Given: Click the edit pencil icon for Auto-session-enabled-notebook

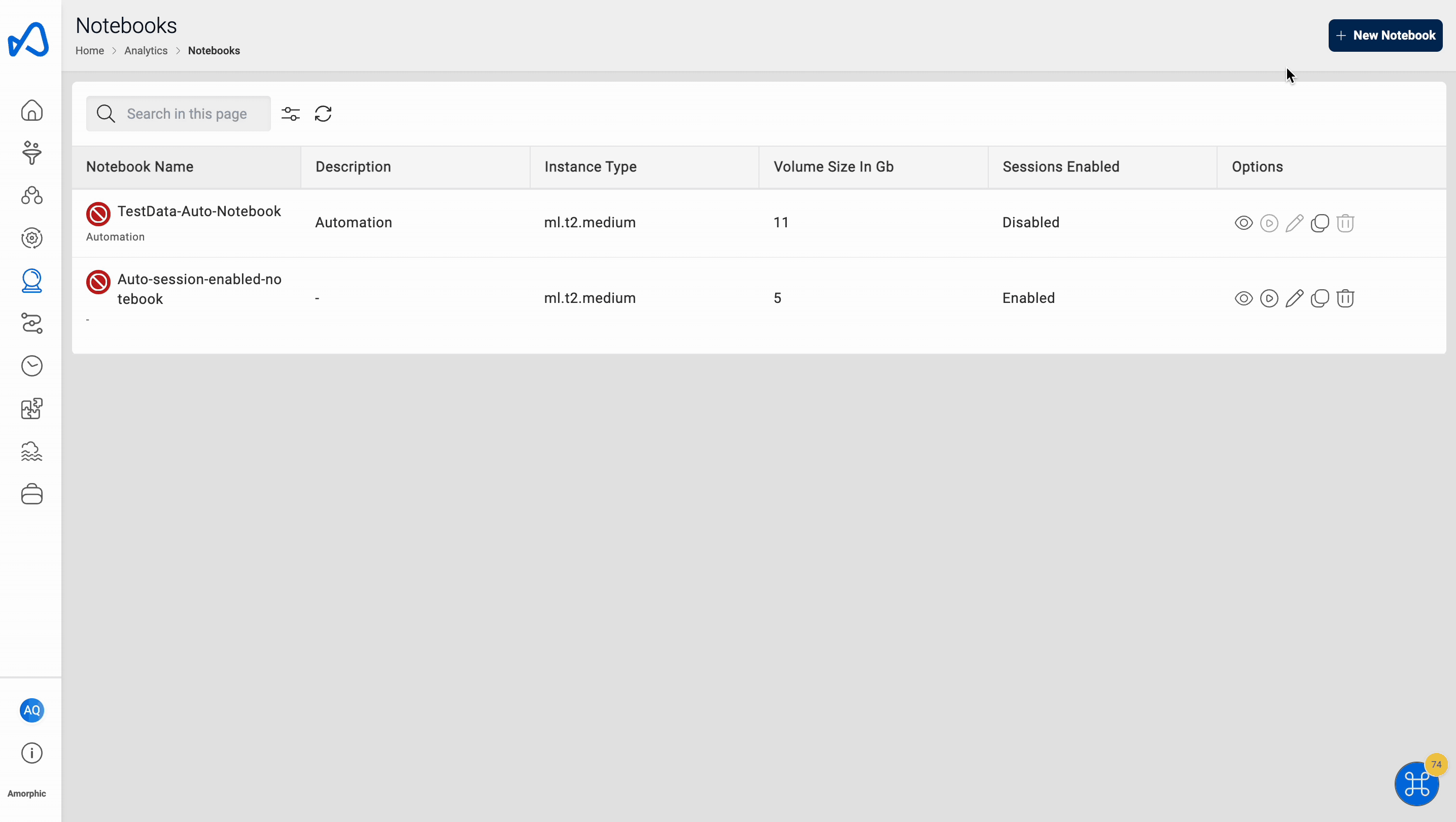Looking at the screenshot, I should [1295, 298].
